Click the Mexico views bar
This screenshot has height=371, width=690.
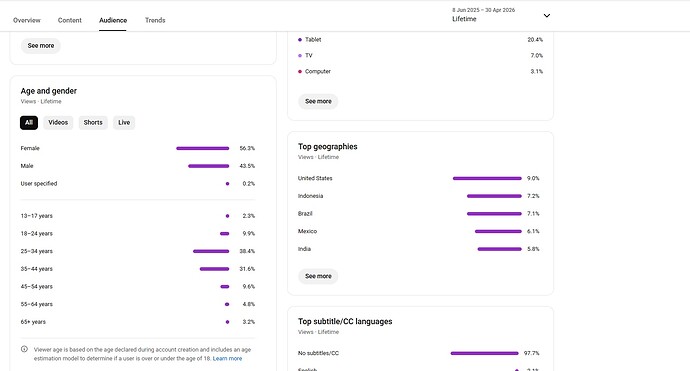(498, 231)
